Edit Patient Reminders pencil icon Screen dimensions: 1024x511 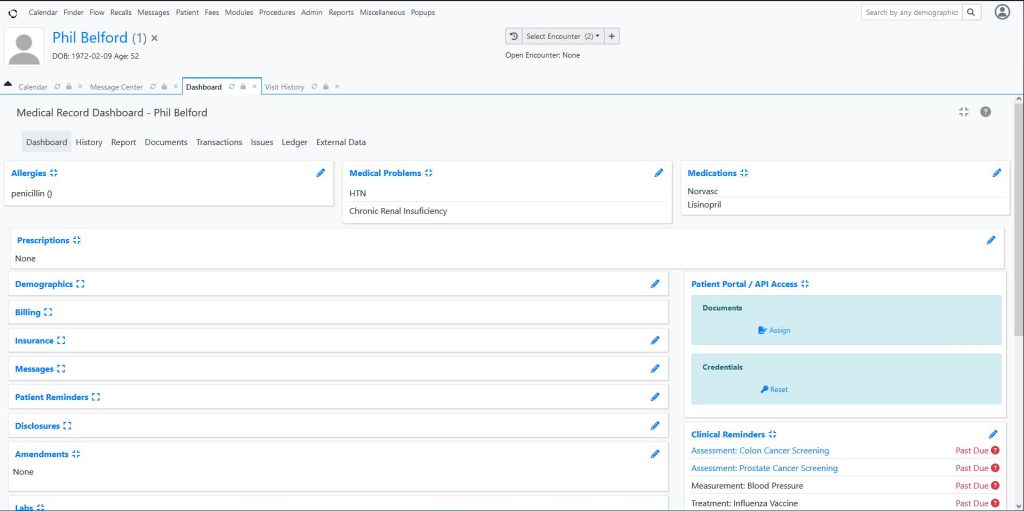point(655,397)
